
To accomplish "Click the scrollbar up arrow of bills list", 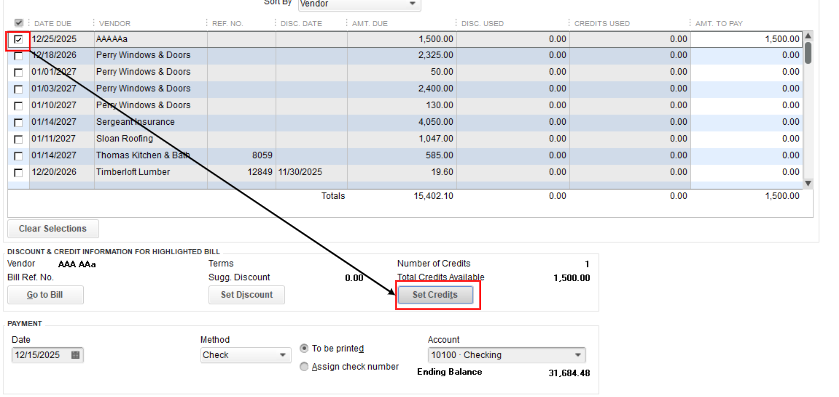I will tap(808, 36).
